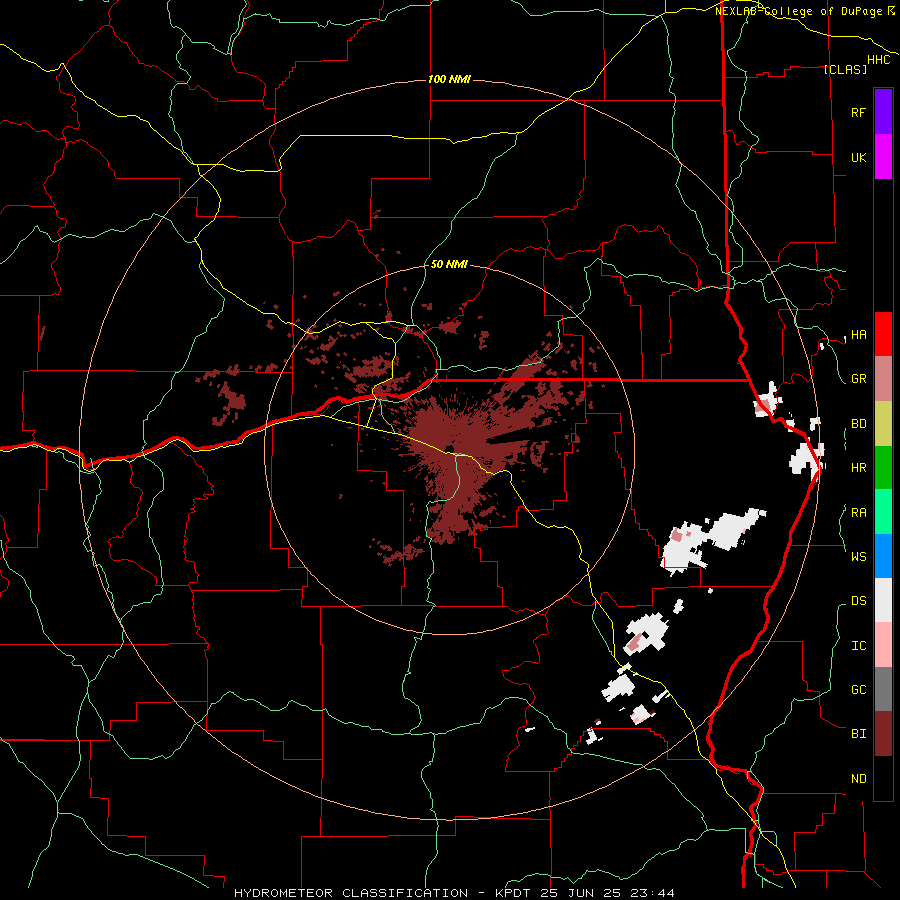Click the RF purple legend color swatch
This screenshot has width=900, height=900.
[x=883, y=112]
